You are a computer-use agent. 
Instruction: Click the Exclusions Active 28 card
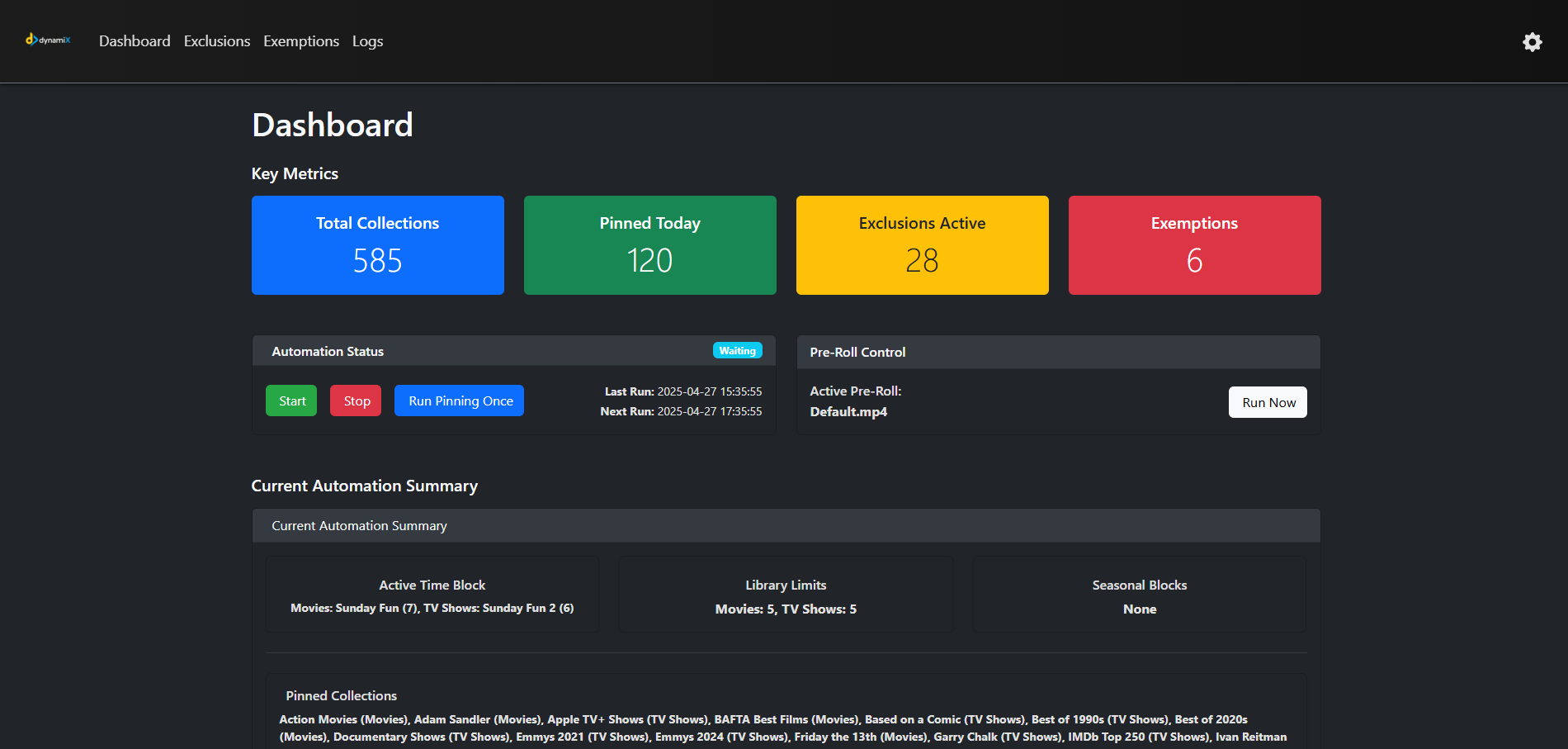923,245
